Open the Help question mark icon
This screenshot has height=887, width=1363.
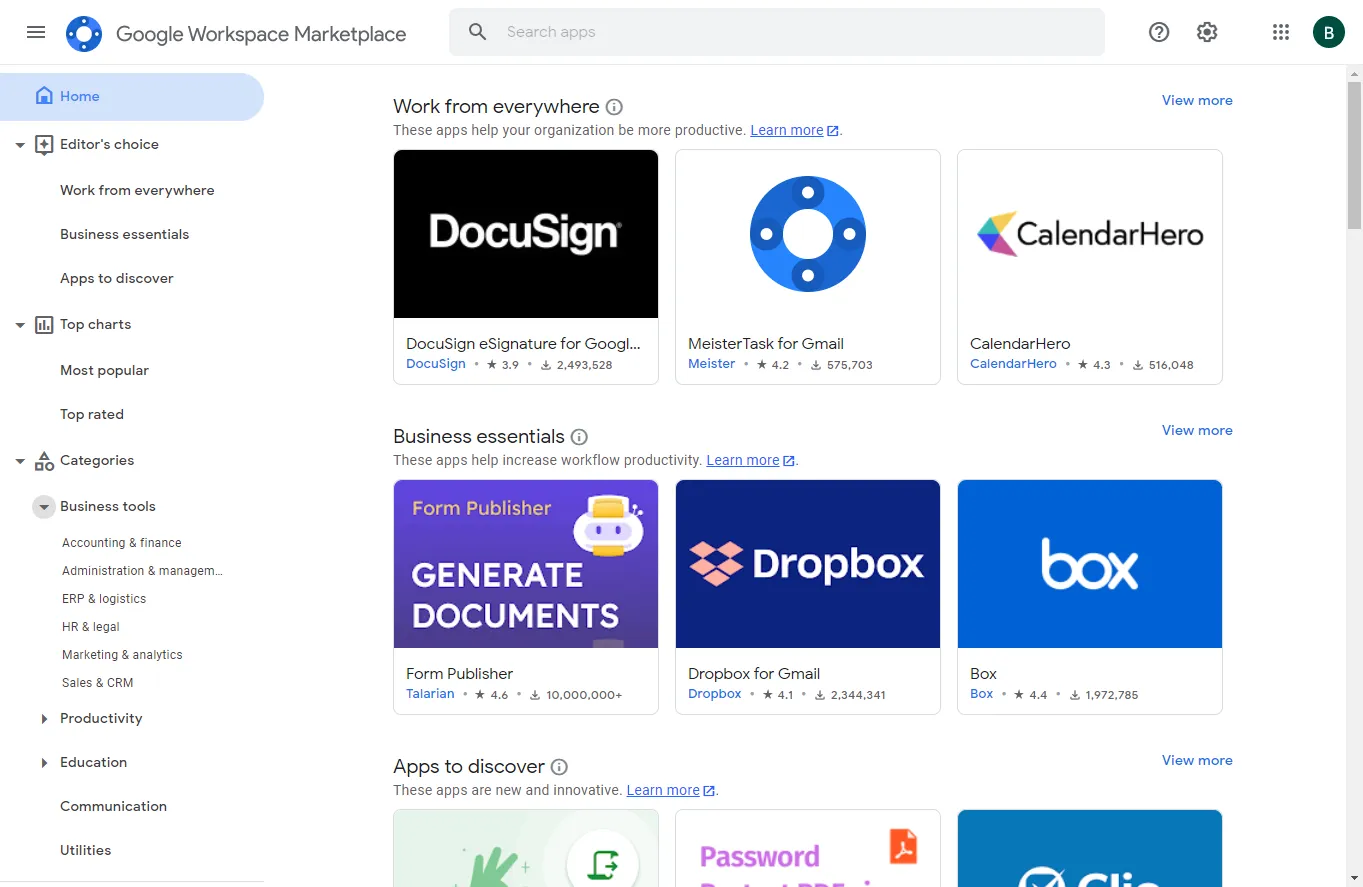coord(1159,32)
